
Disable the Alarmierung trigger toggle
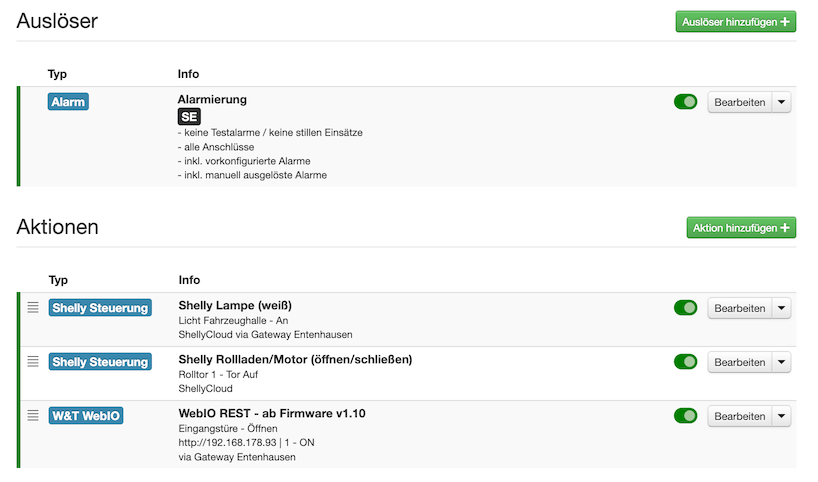[x=685, y=101]
